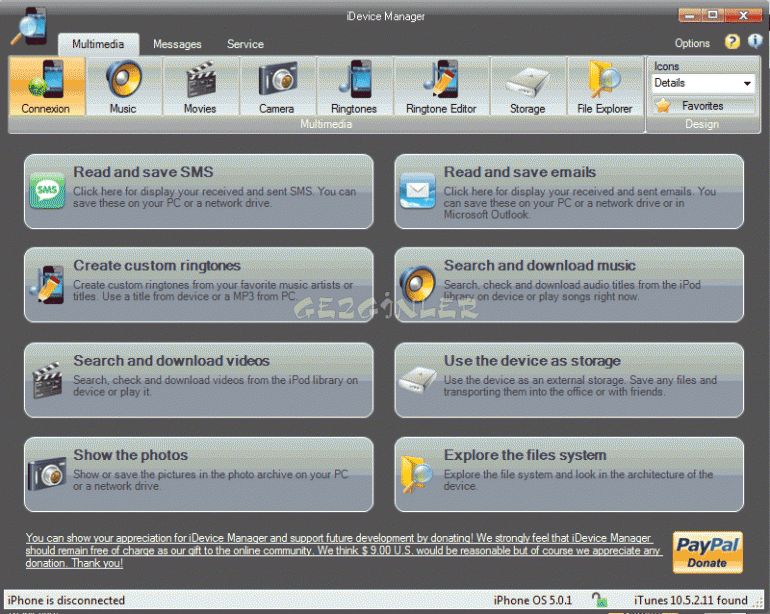770x614 pixels.
Task: Click 'iPhone OS 5.0.1' status text
Action: click(533, 600)
